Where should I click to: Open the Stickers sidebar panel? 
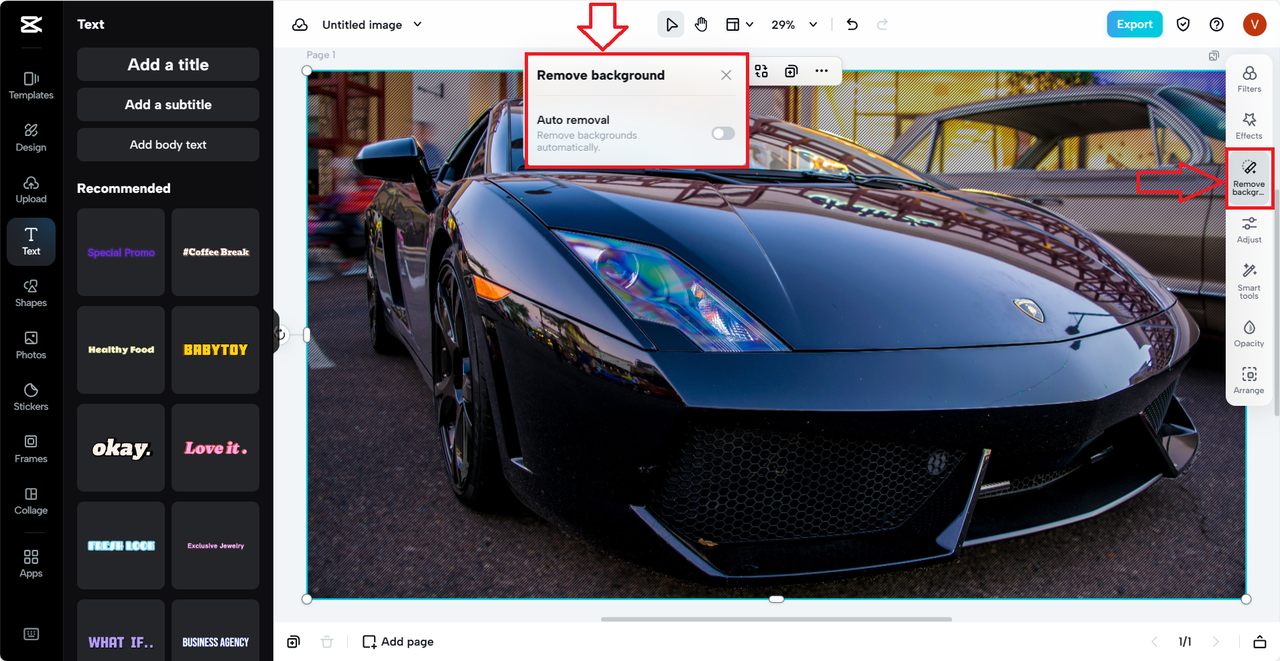coord(31,397)
